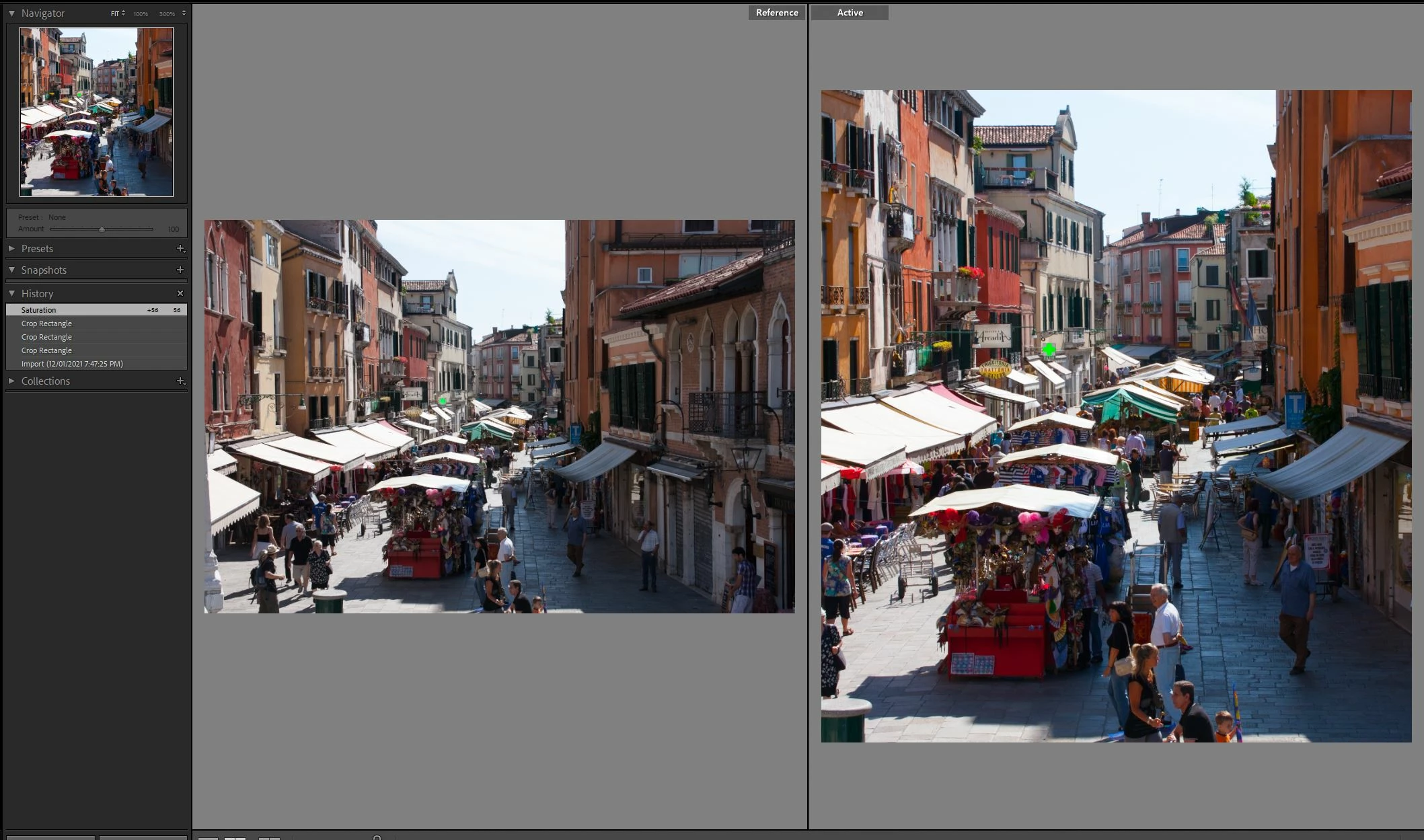
Task: Click the Presets panel plus icon
Action: 180,249
